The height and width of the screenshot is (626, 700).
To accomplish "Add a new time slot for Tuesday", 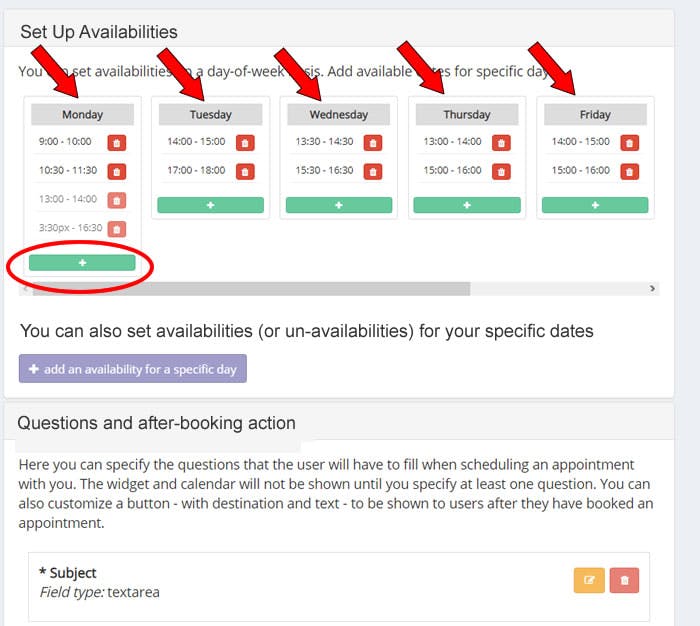I will (210, 205).
